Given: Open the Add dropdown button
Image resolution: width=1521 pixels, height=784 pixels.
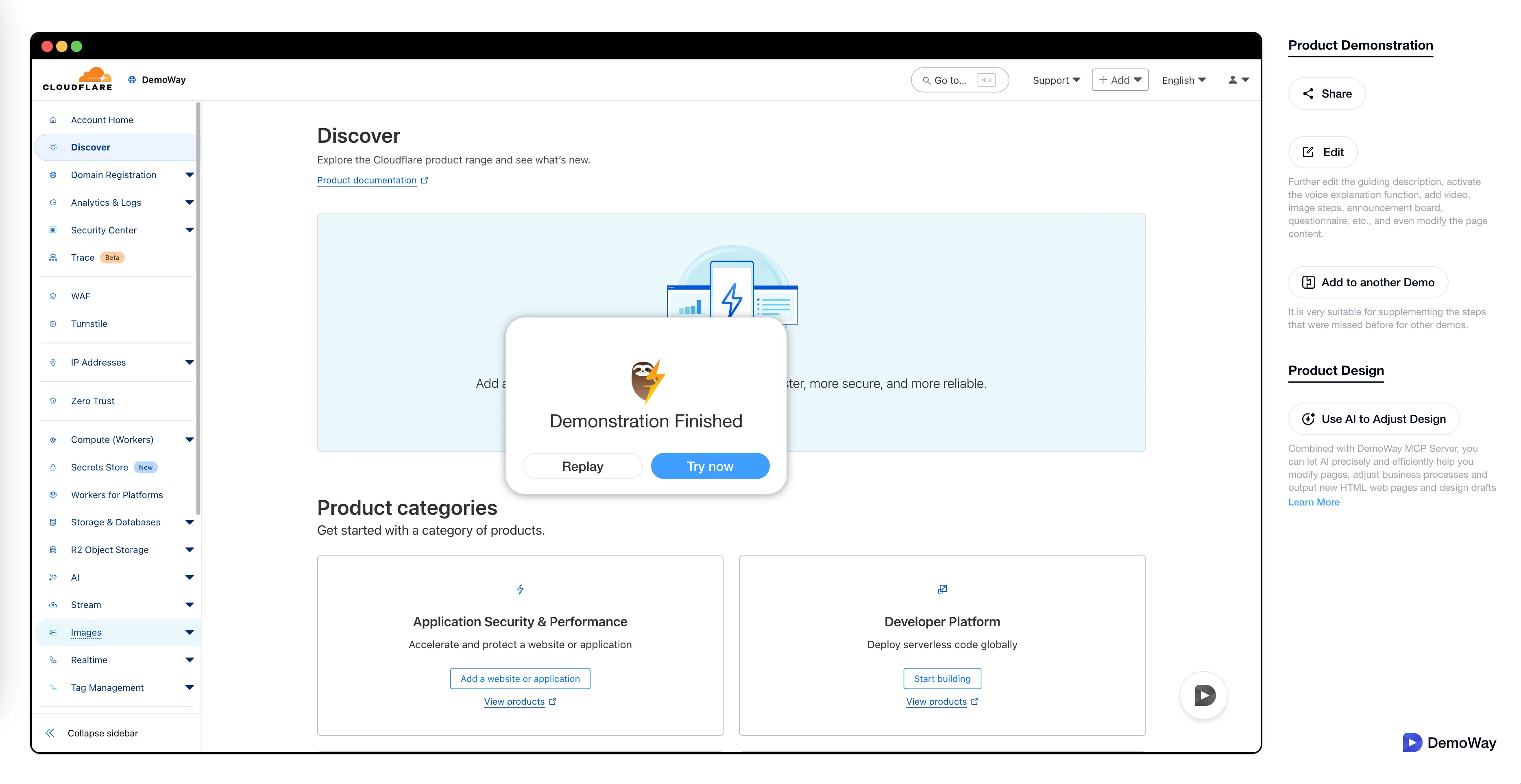Looking at the screenshot, I should [x=1120, y=80].
